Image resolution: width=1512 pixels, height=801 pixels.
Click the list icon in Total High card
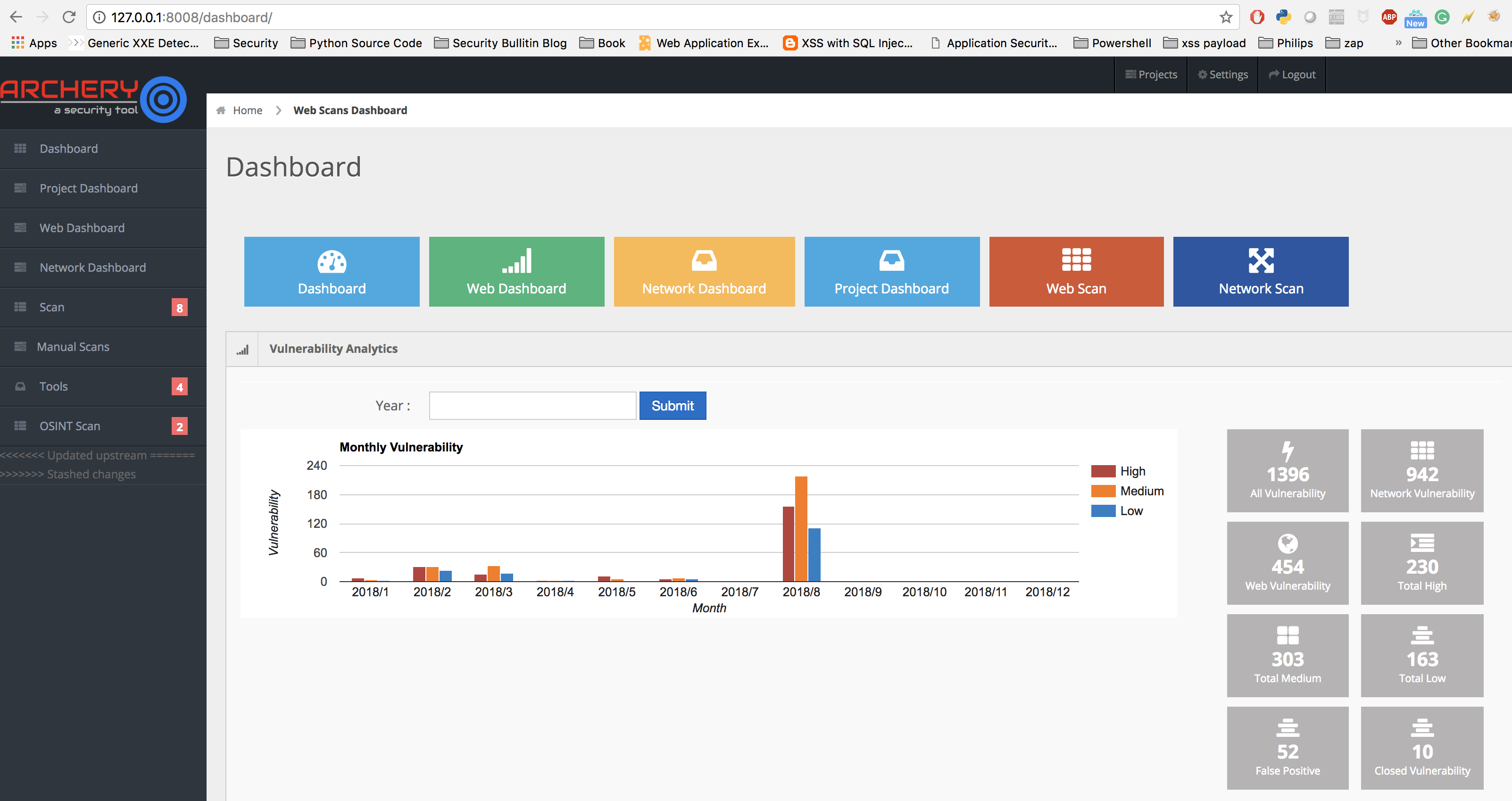click(1422, 542)
